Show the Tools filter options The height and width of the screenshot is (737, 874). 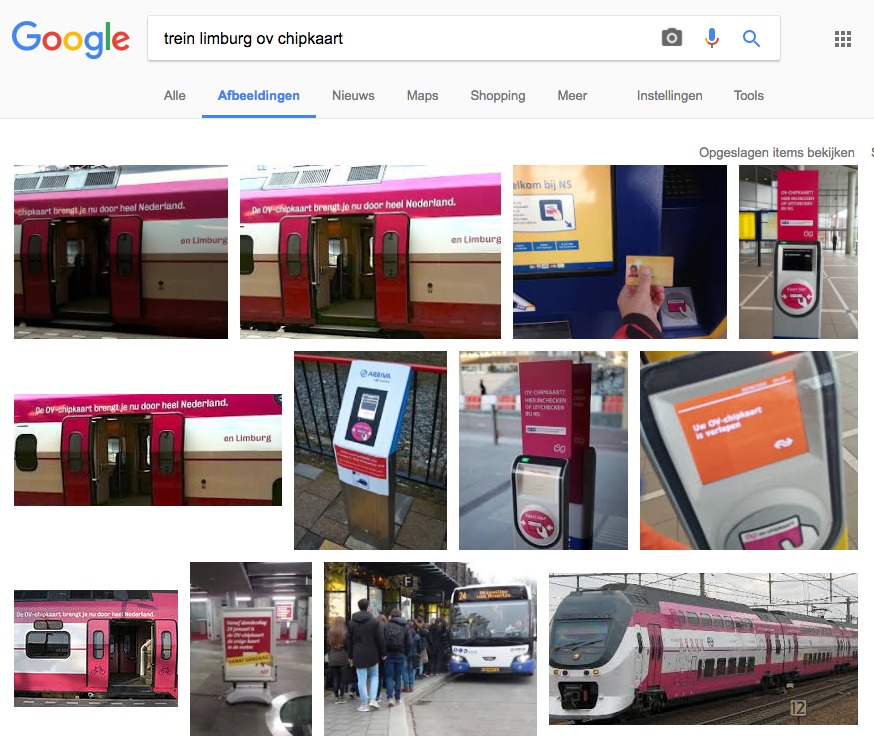coord(748,95)
